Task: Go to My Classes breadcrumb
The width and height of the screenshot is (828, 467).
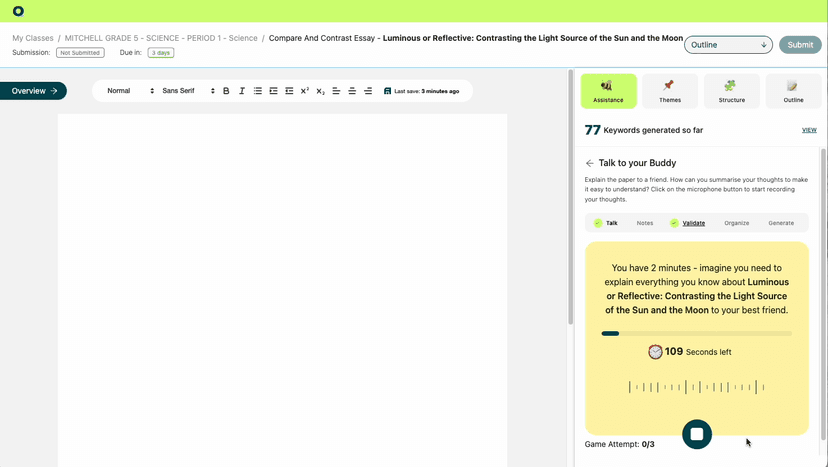Action: (33, 38)
